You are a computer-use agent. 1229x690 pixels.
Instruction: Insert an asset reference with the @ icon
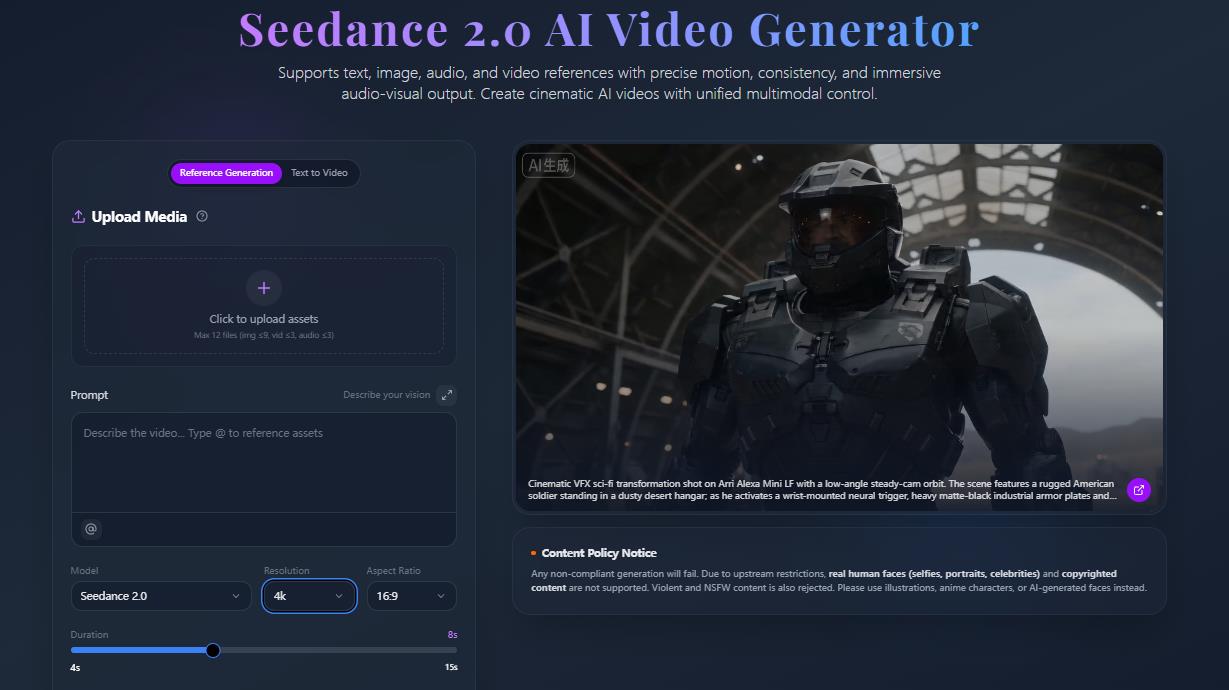91,529
